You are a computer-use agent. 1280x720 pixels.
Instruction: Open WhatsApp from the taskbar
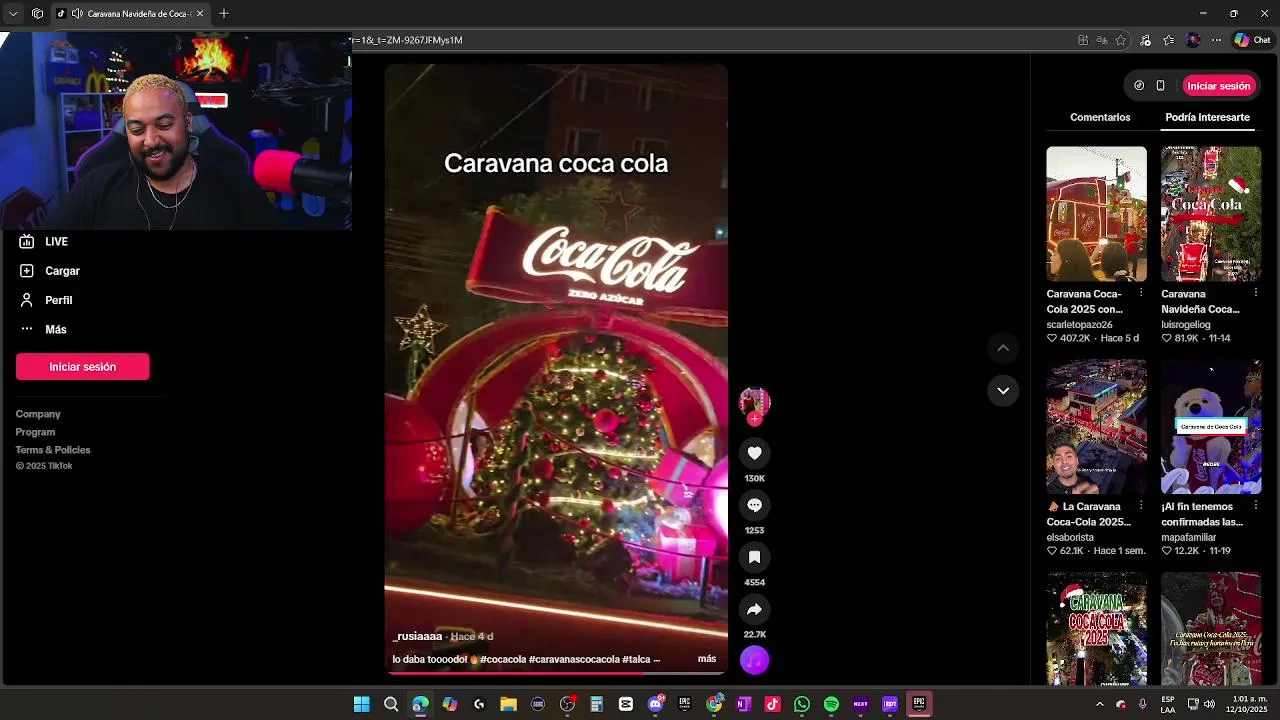[802, 704]
